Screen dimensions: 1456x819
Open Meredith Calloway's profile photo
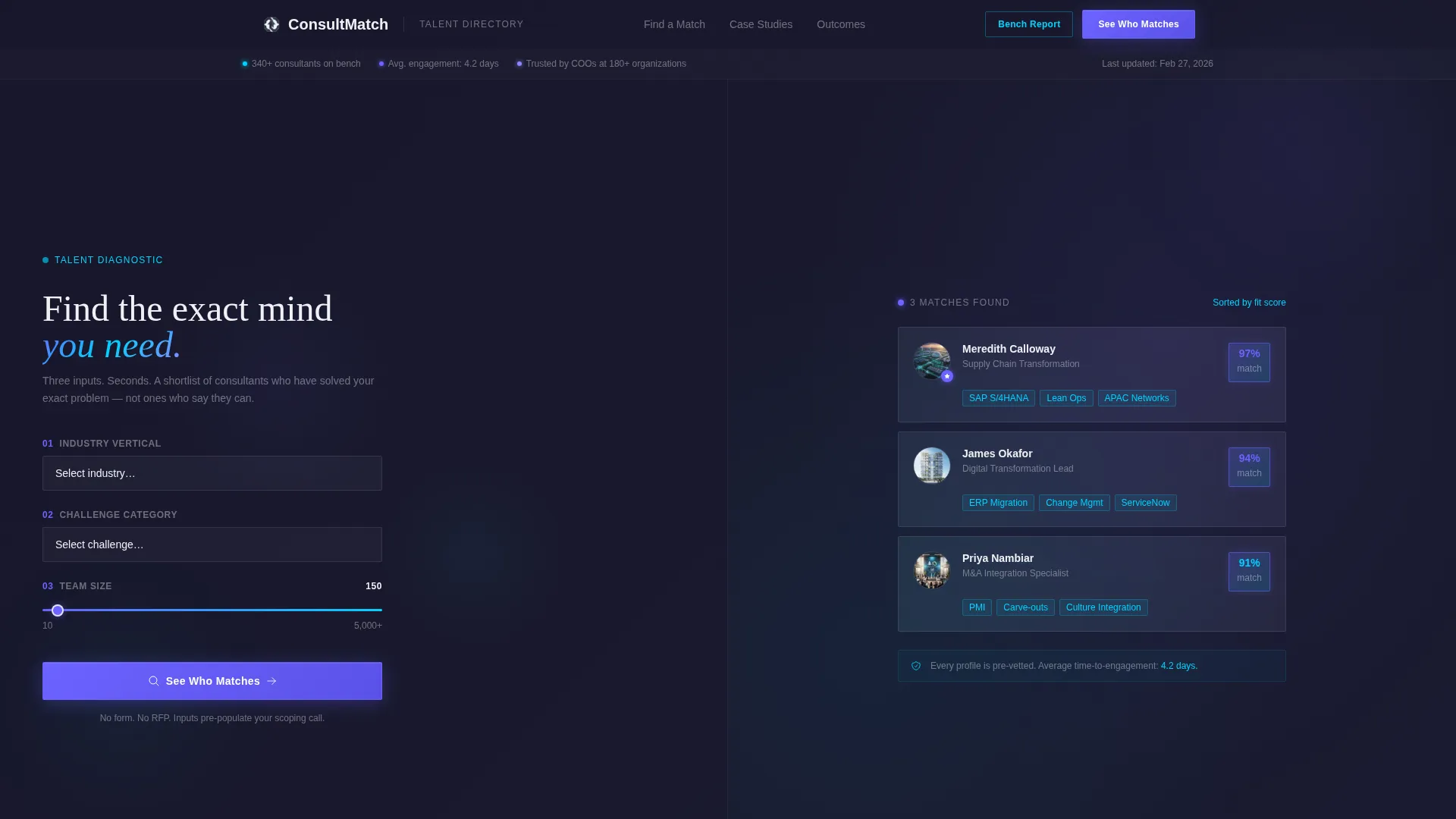click(x=932, y=361)
